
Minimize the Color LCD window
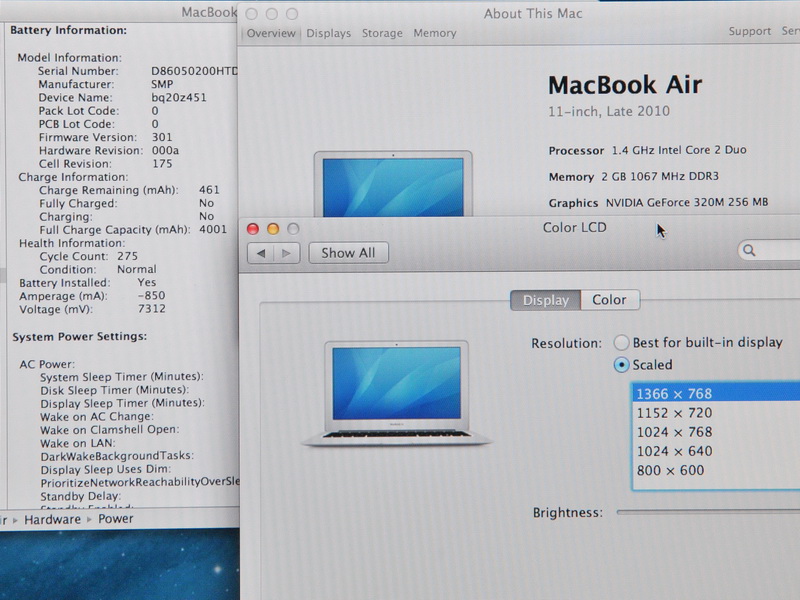tap(273, 229)
